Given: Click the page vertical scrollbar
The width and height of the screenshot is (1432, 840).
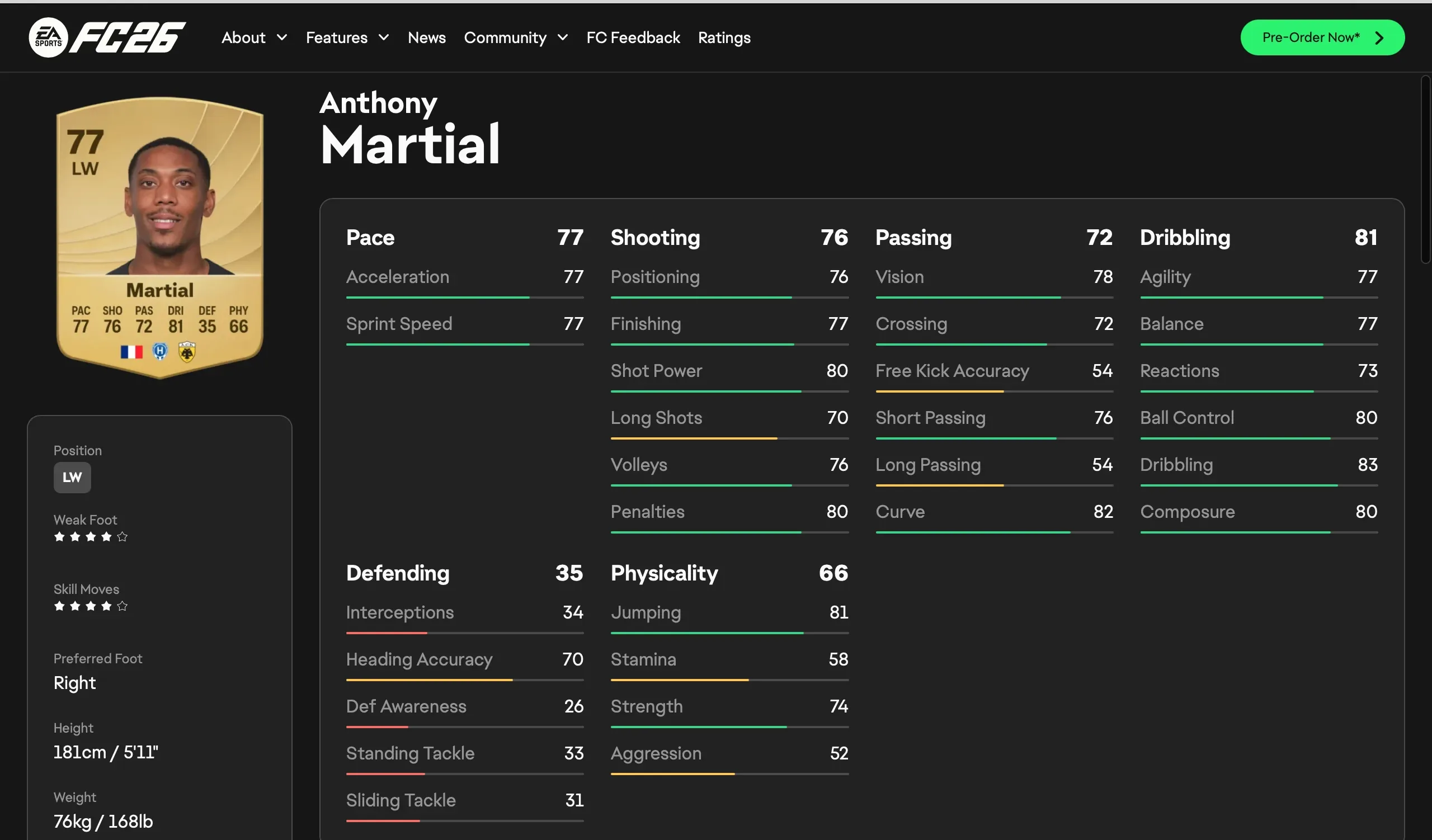Looking at the screenshot, I should [1425, 171].
